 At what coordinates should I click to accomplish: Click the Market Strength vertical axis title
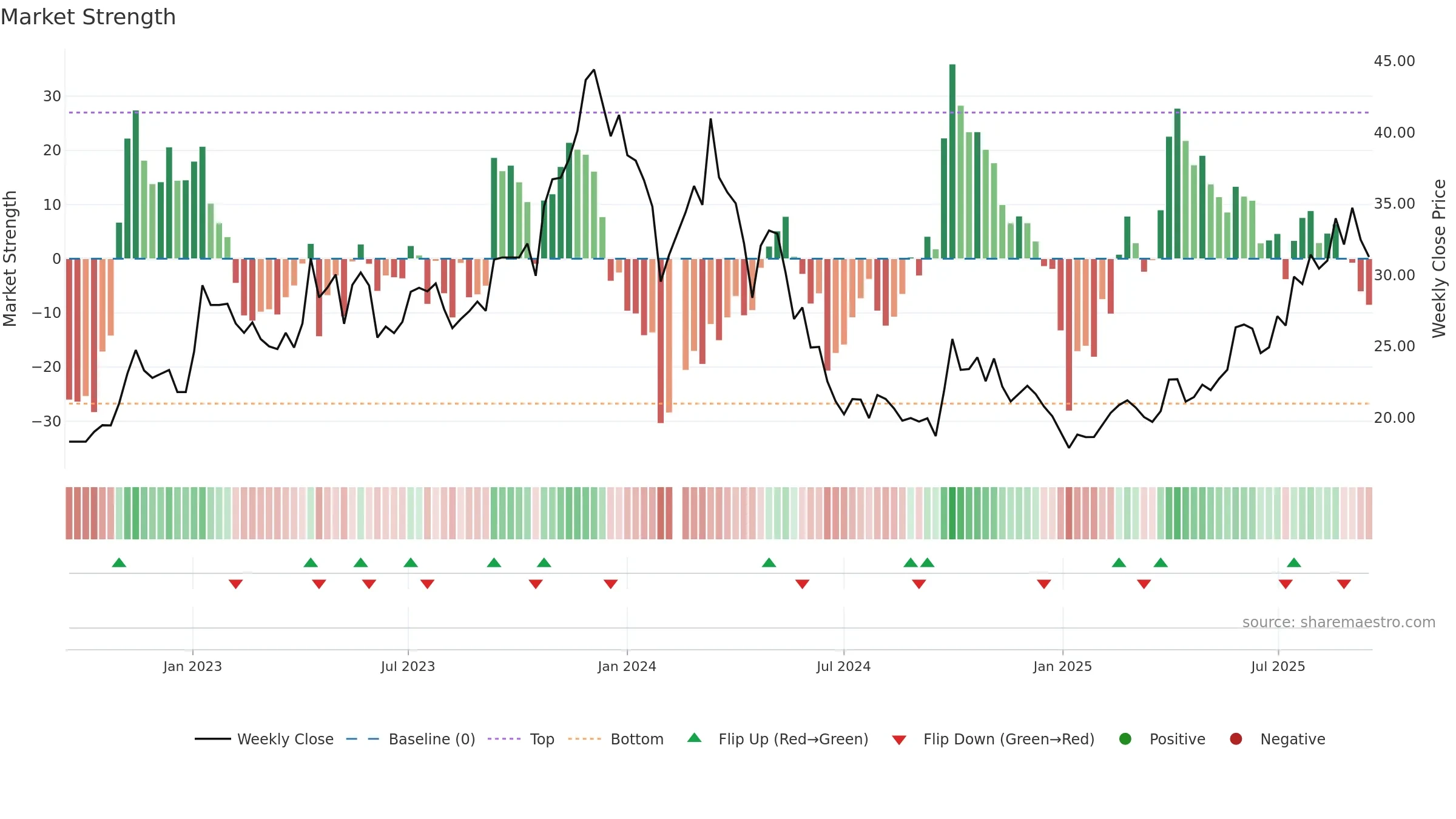tap(10, 258)
